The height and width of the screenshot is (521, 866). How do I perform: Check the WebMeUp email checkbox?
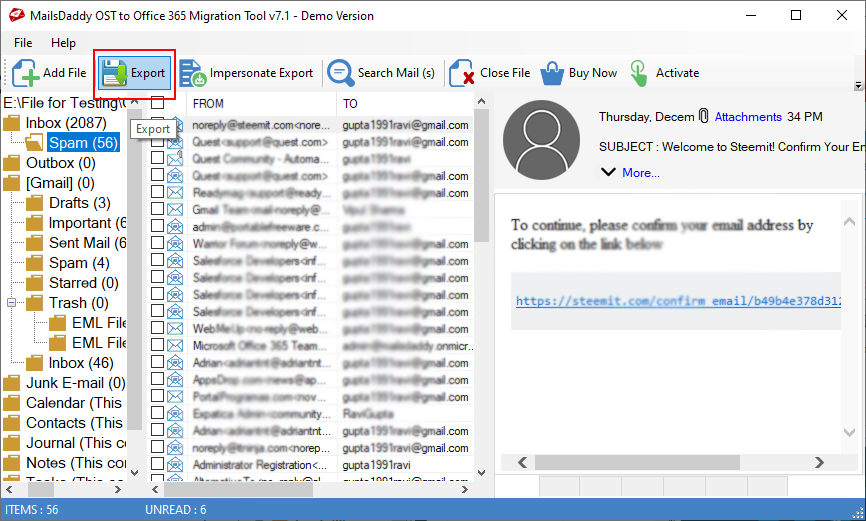pos(157,329)
